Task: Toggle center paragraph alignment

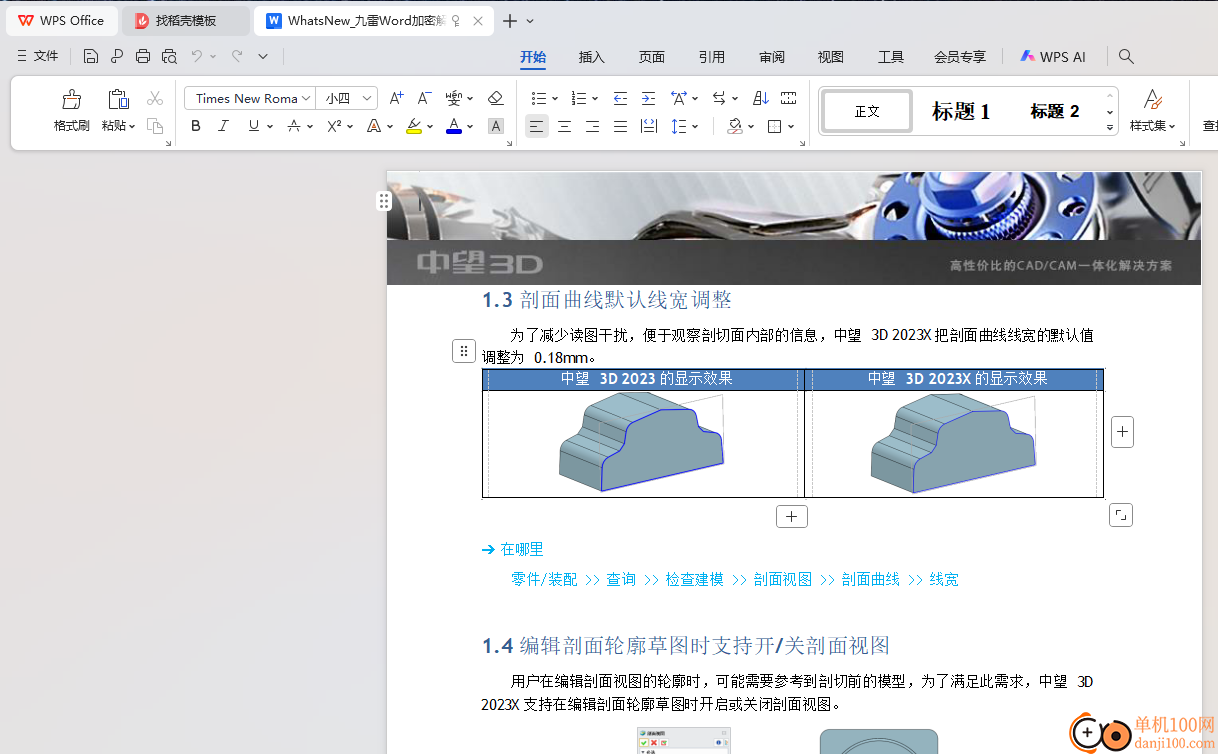Action: click(565, 126)
